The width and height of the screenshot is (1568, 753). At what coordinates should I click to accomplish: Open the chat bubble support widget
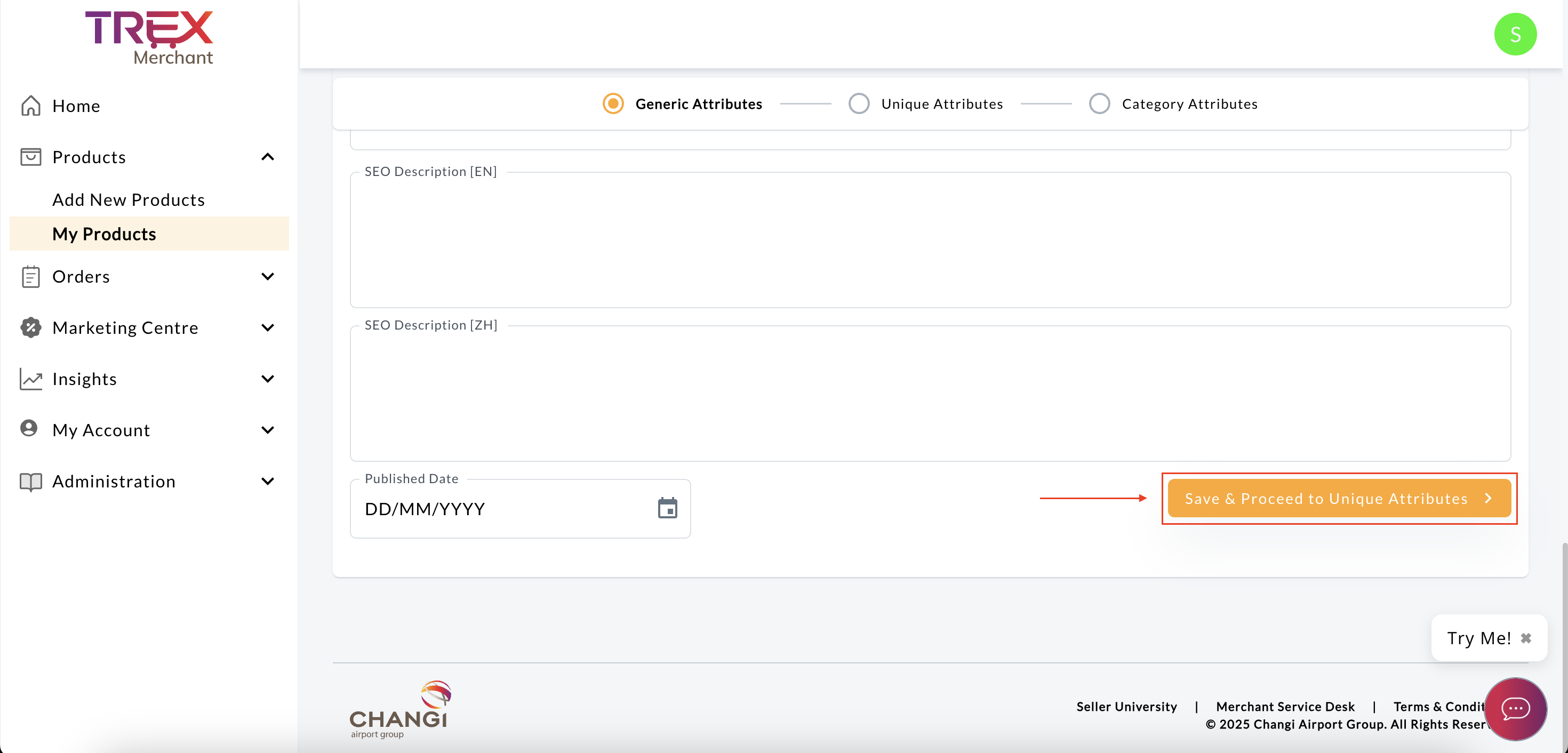(x=1515, y=709)
